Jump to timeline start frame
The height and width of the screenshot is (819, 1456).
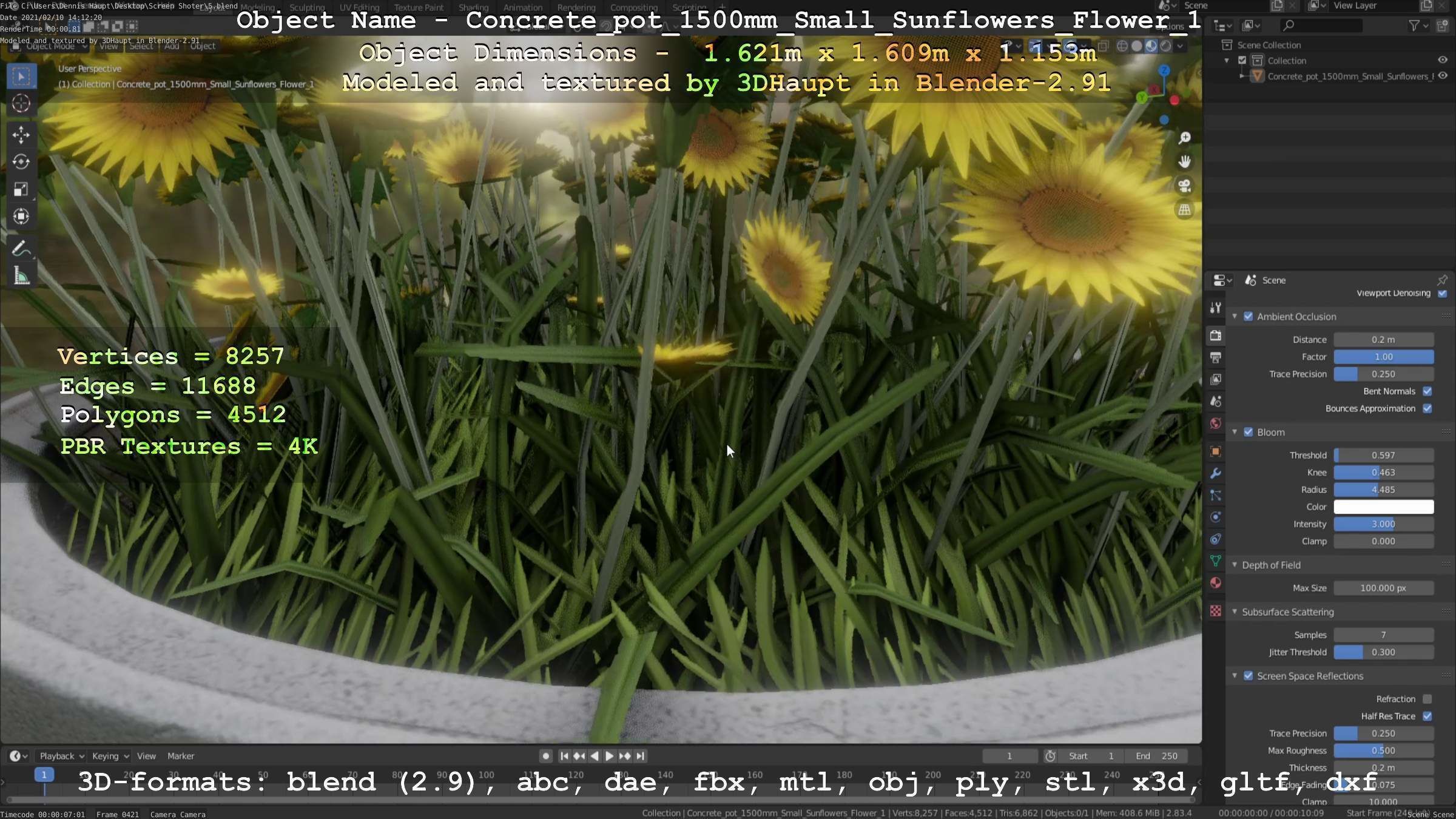click(564, 756)
